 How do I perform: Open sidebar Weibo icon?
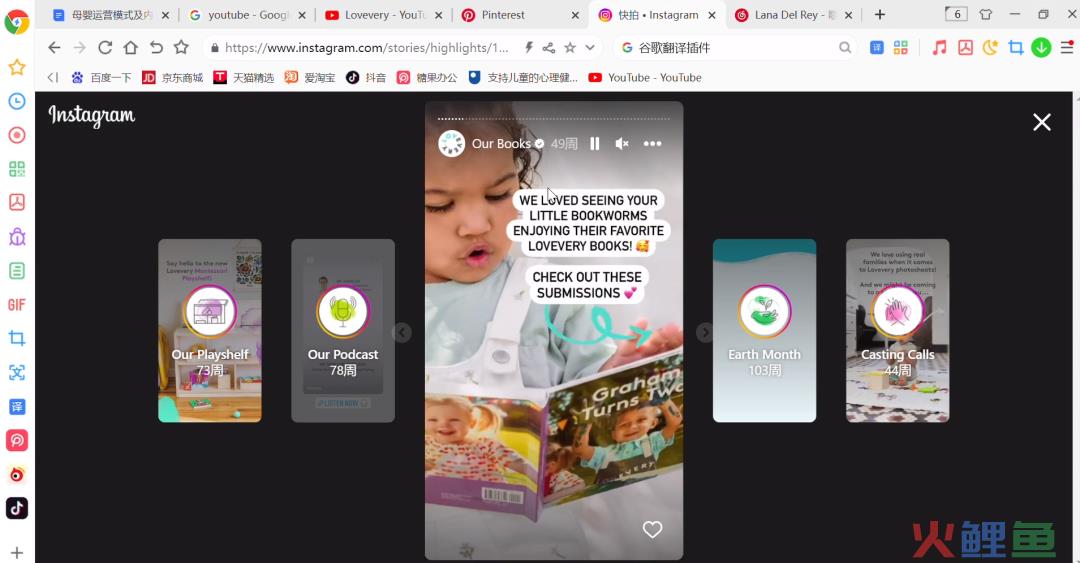pyautogui.click(x=17, y=474)
